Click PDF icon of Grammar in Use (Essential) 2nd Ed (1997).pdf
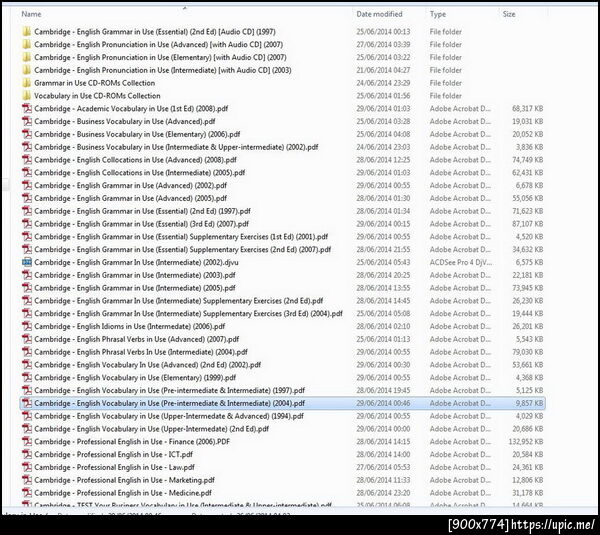The height and width of the screenshot is (535, 600). coord(27,211)
